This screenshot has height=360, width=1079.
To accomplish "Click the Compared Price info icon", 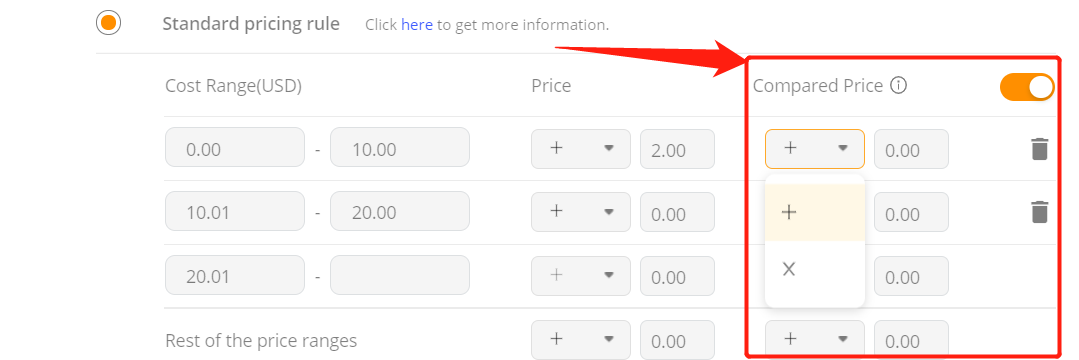I will [x=898, y=86].
